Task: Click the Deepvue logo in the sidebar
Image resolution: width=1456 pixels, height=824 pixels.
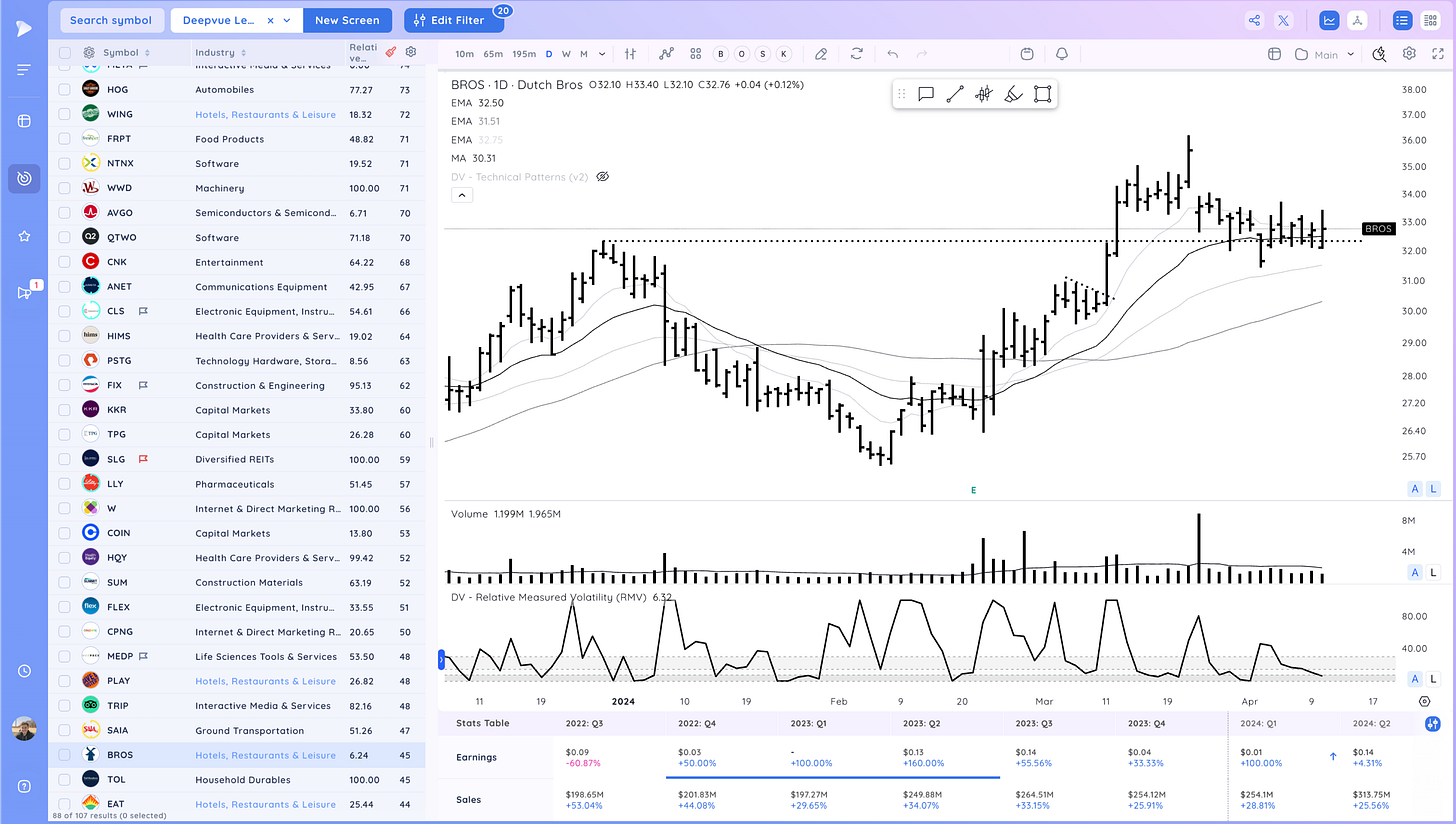Action: (23, 27)
